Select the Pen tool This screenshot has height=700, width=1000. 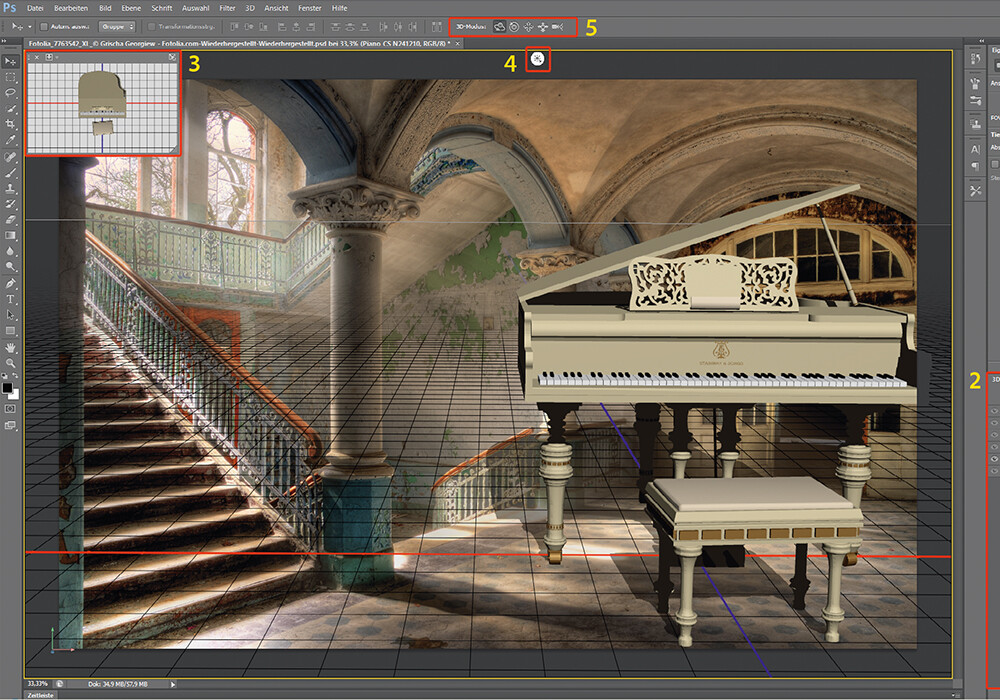(10, 284)
